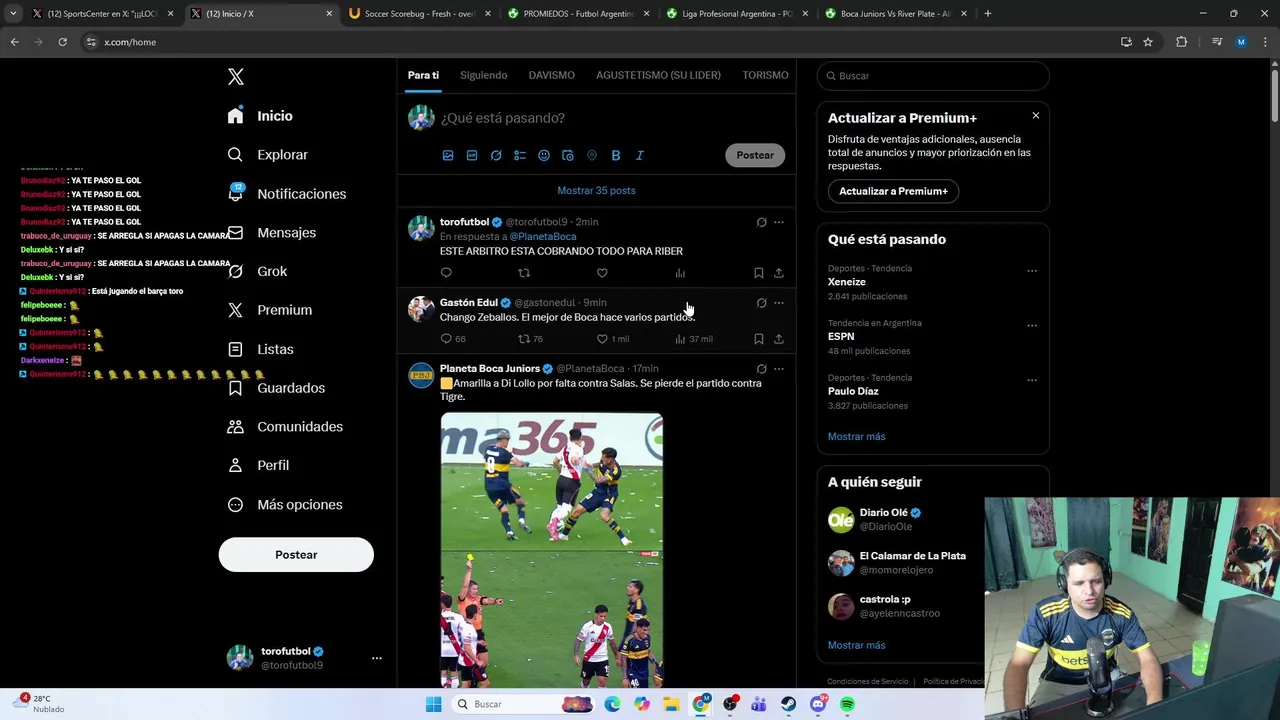1280x720 pixels.
Task: Open Grok from the sidebar
Action: (257, 271)
